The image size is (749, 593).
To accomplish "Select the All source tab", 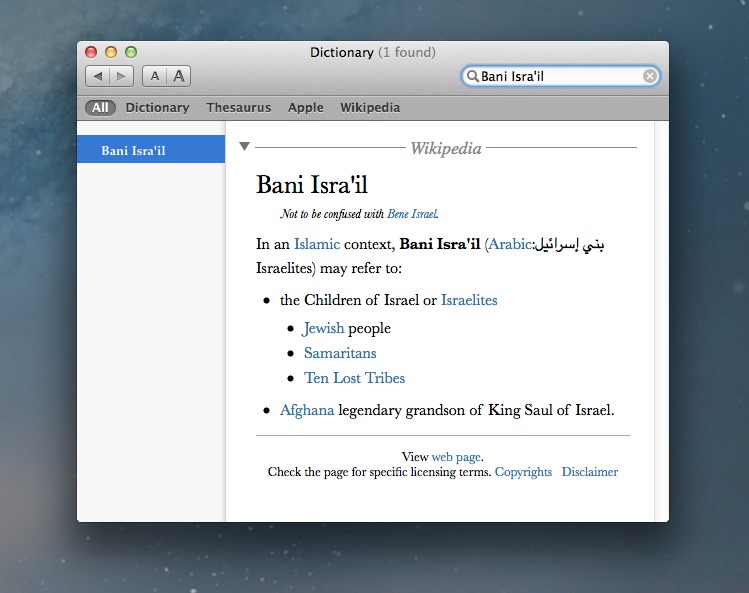I will pos(100,108).
